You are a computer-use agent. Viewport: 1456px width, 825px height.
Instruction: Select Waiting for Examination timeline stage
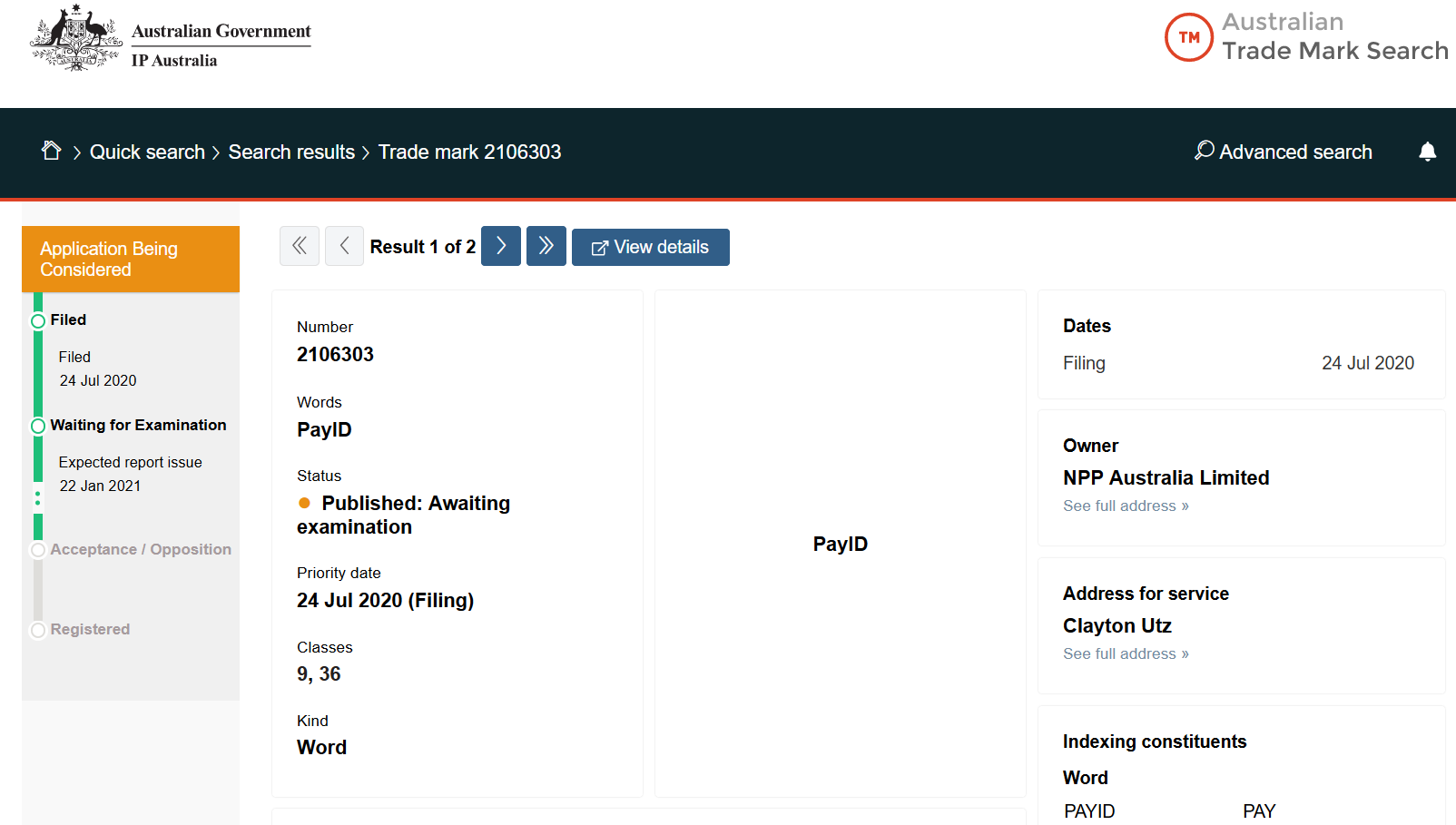point(138,425)
